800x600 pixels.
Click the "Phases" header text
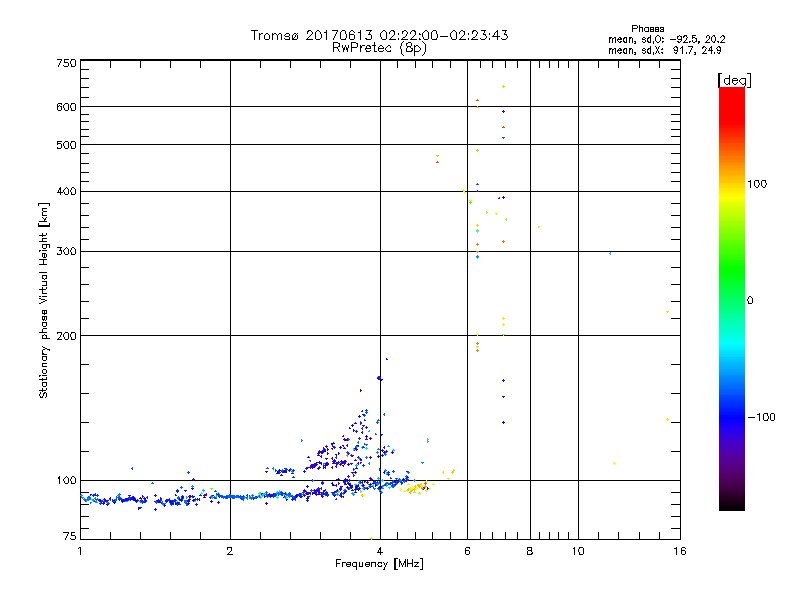tap(647, 29)
